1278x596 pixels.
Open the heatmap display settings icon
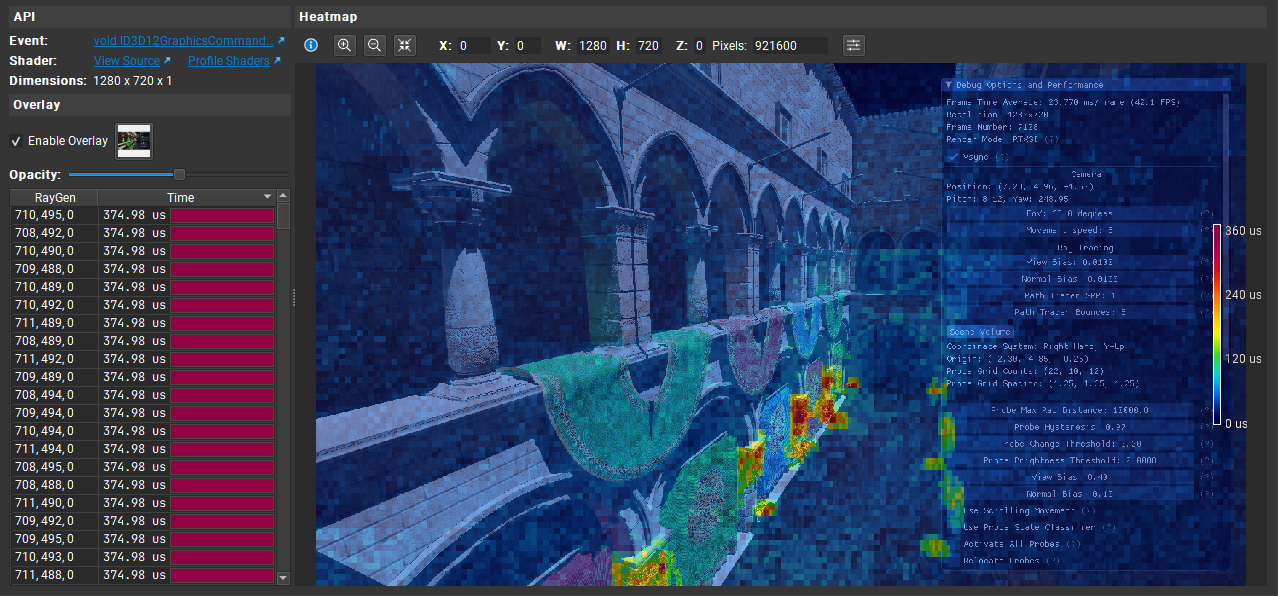coord(853,45)
